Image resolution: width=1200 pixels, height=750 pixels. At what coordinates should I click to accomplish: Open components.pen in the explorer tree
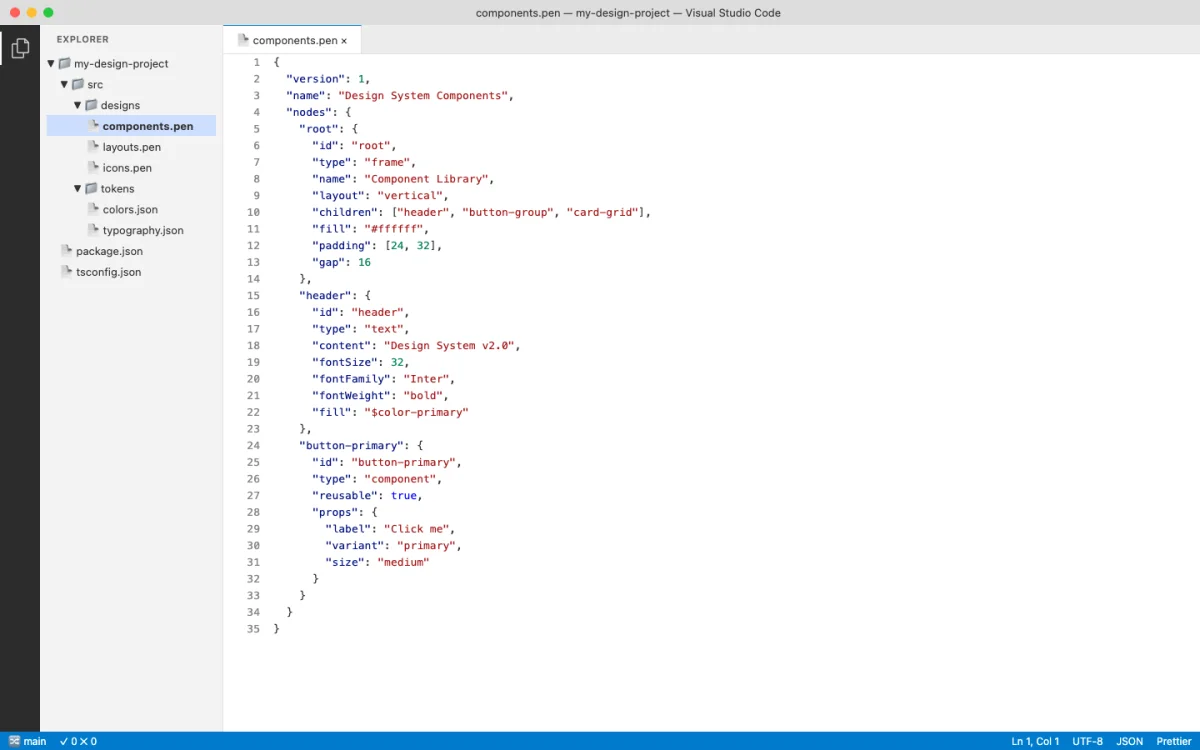click(x=131, y=126)
